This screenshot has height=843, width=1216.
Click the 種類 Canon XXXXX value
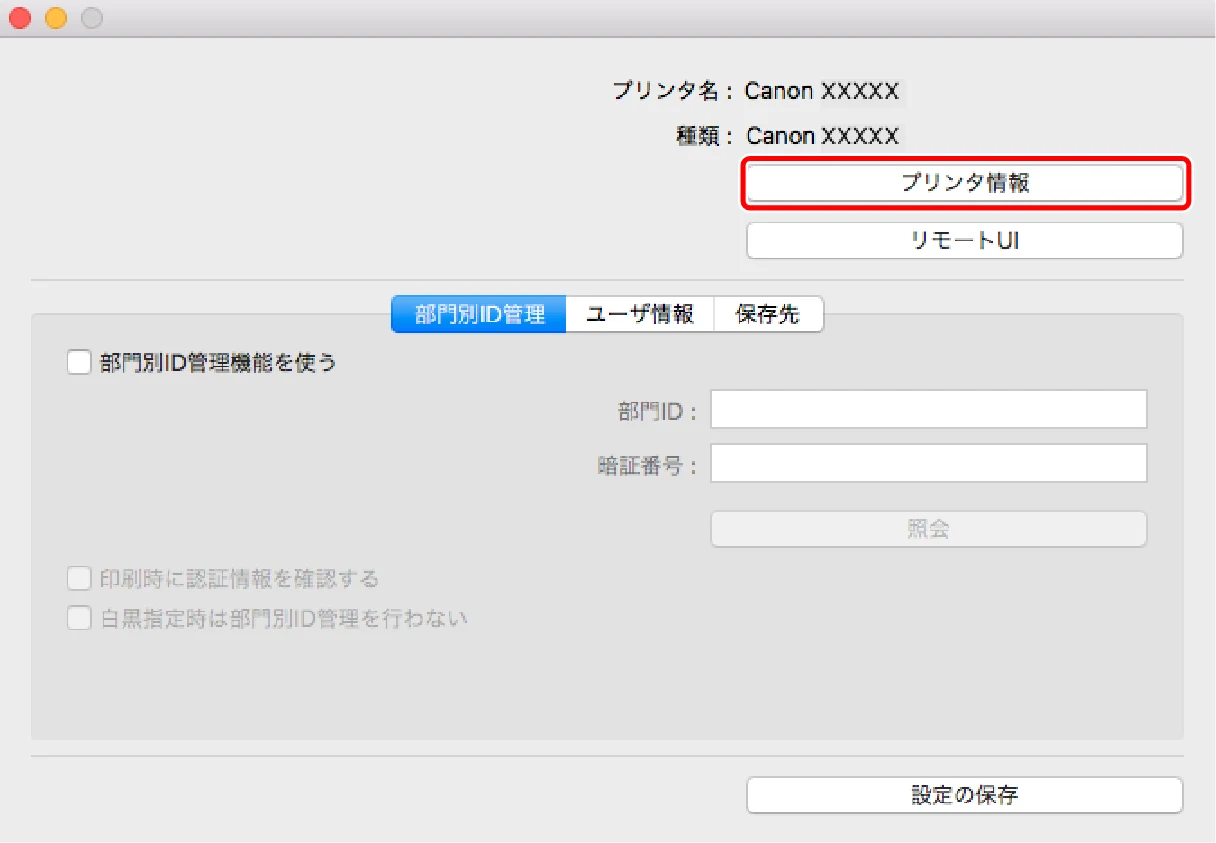pyautogui.click(x=822, y=136)
